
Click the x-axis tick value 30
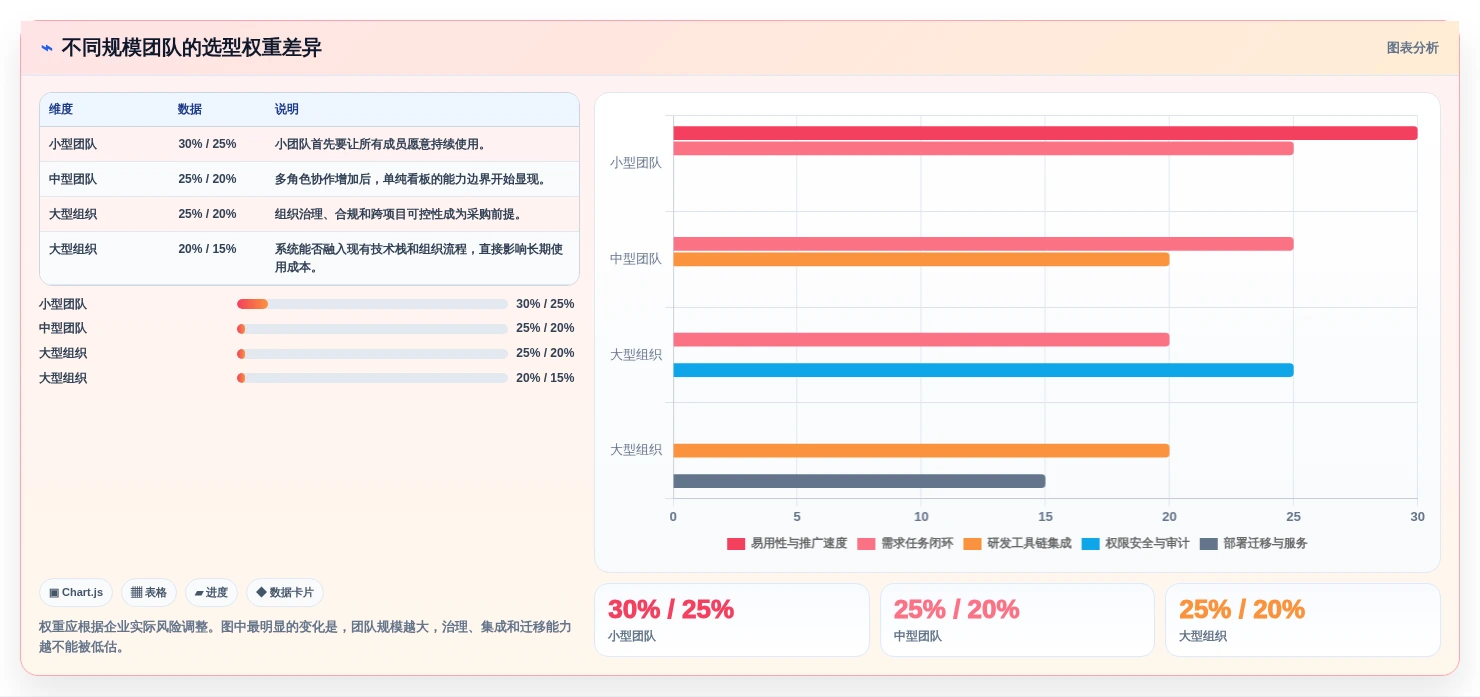(1417, 517)
